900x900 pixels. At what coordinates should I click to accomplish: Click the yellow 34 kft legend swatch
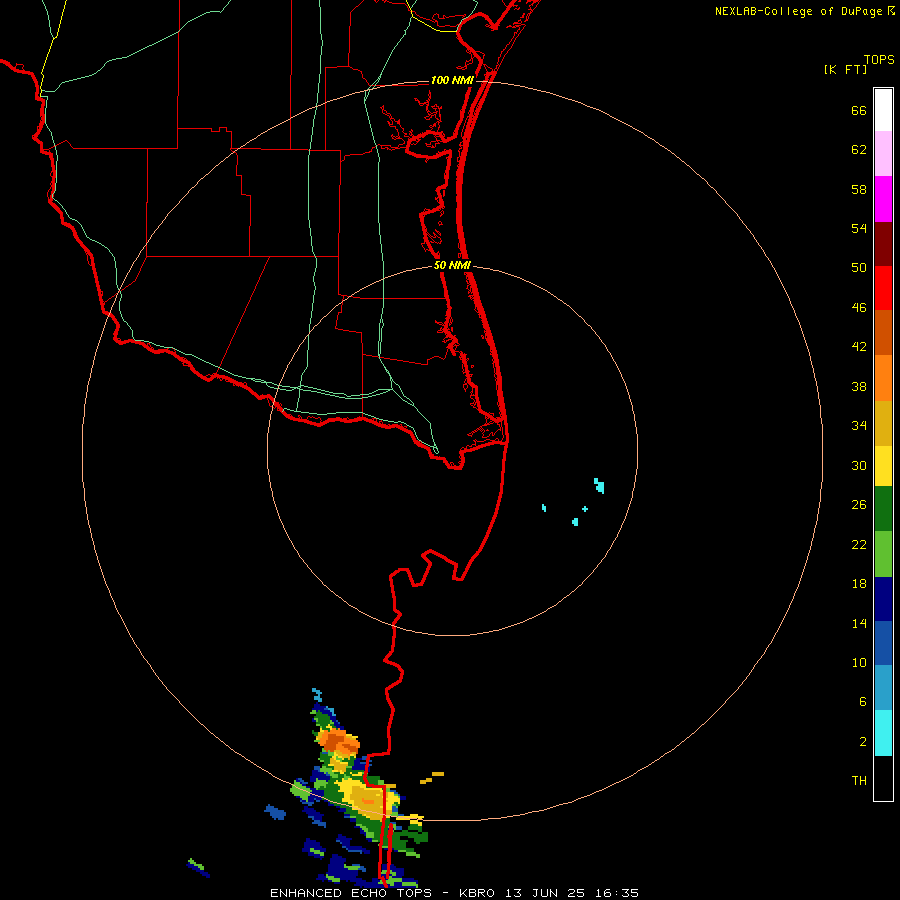883,466
